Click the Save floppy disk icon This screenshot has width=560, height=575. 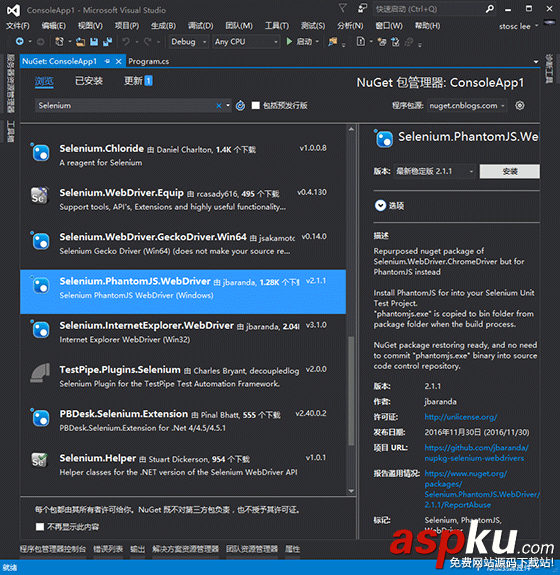click(94, 42)
